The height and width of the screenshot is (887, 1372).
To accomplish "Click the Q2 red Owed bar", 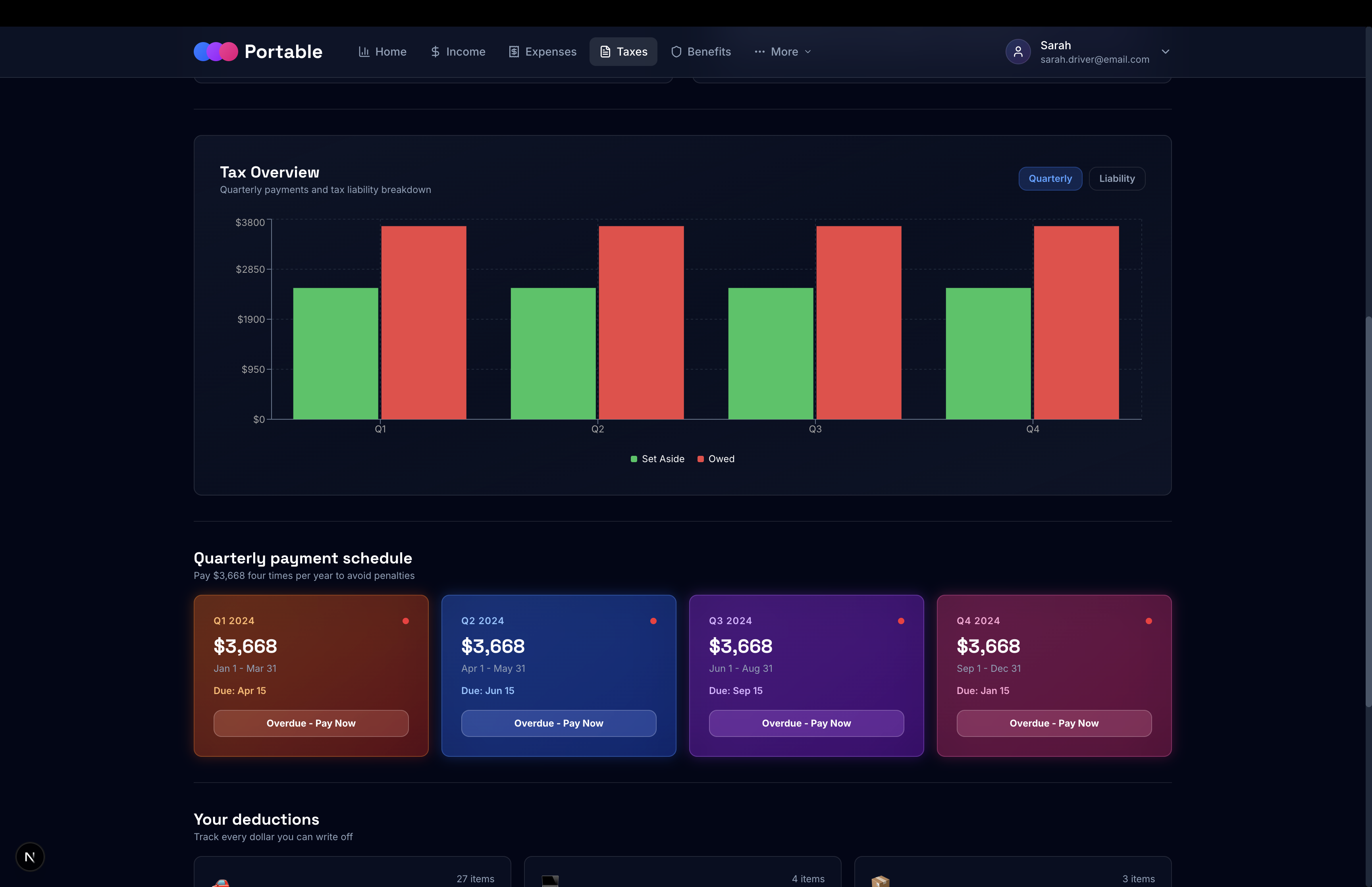I will pyautogui.click(x=641, y=322).
